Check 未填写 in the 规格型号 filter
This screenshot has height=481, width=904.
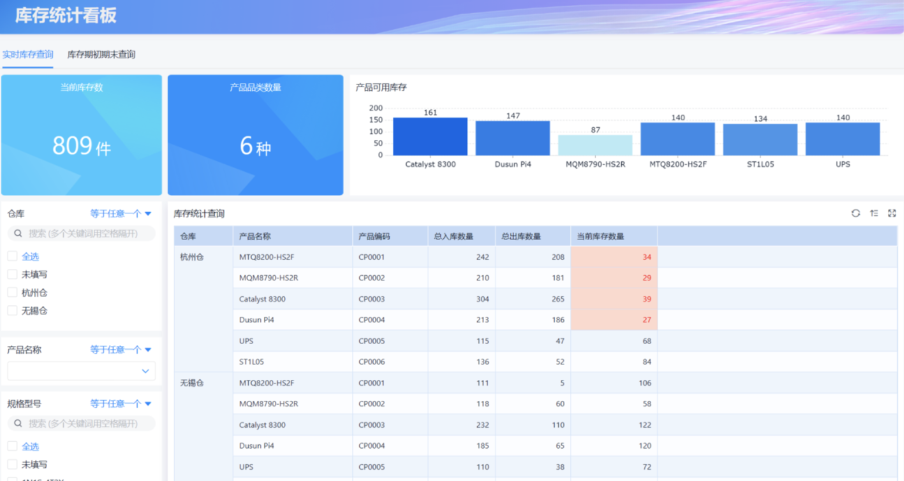(x=12, y=464)
